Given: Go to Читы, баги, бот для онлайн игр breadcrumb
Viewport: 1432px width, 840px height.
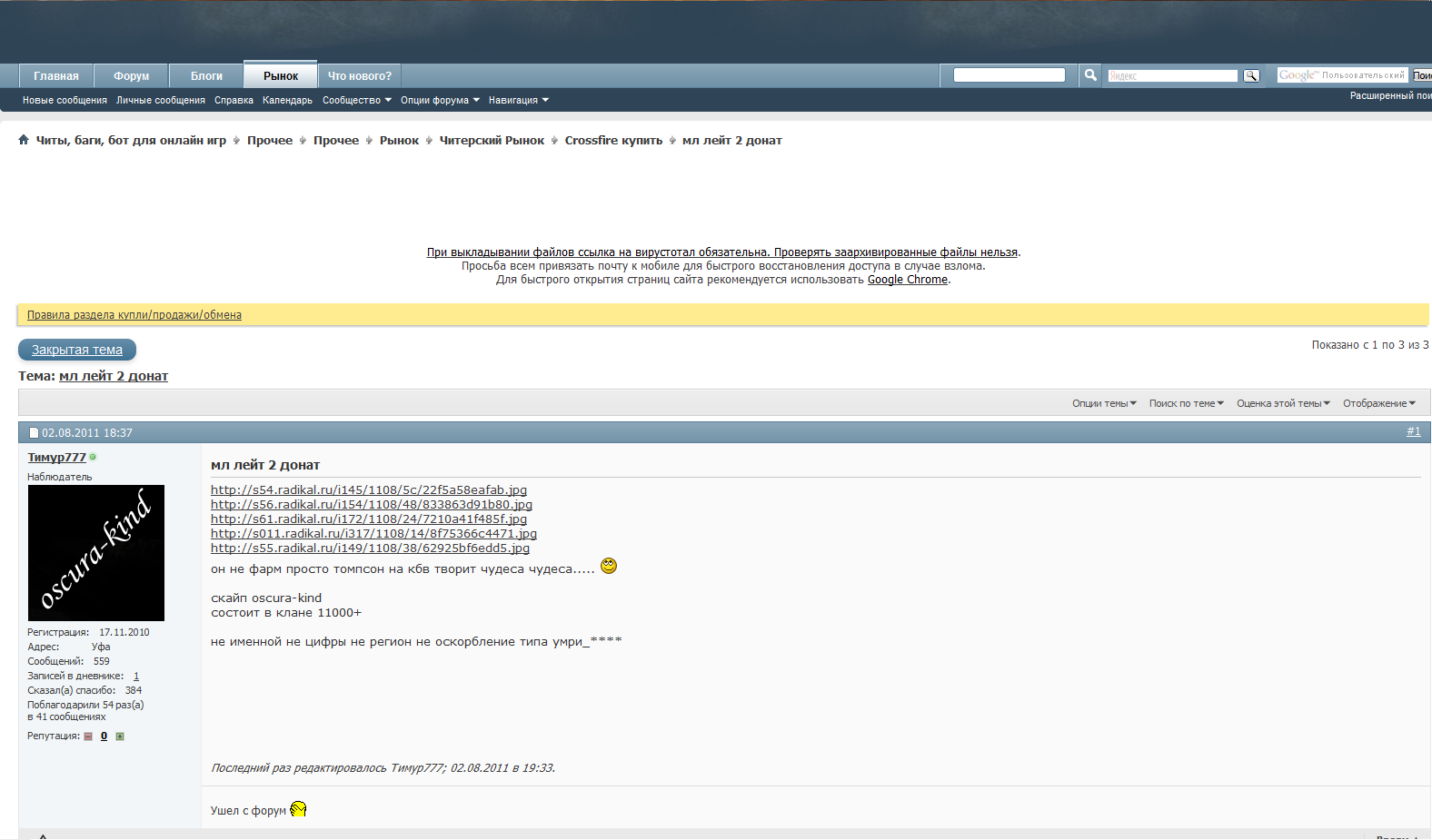Looking at the screenshot, I should (x=131, y=141).
